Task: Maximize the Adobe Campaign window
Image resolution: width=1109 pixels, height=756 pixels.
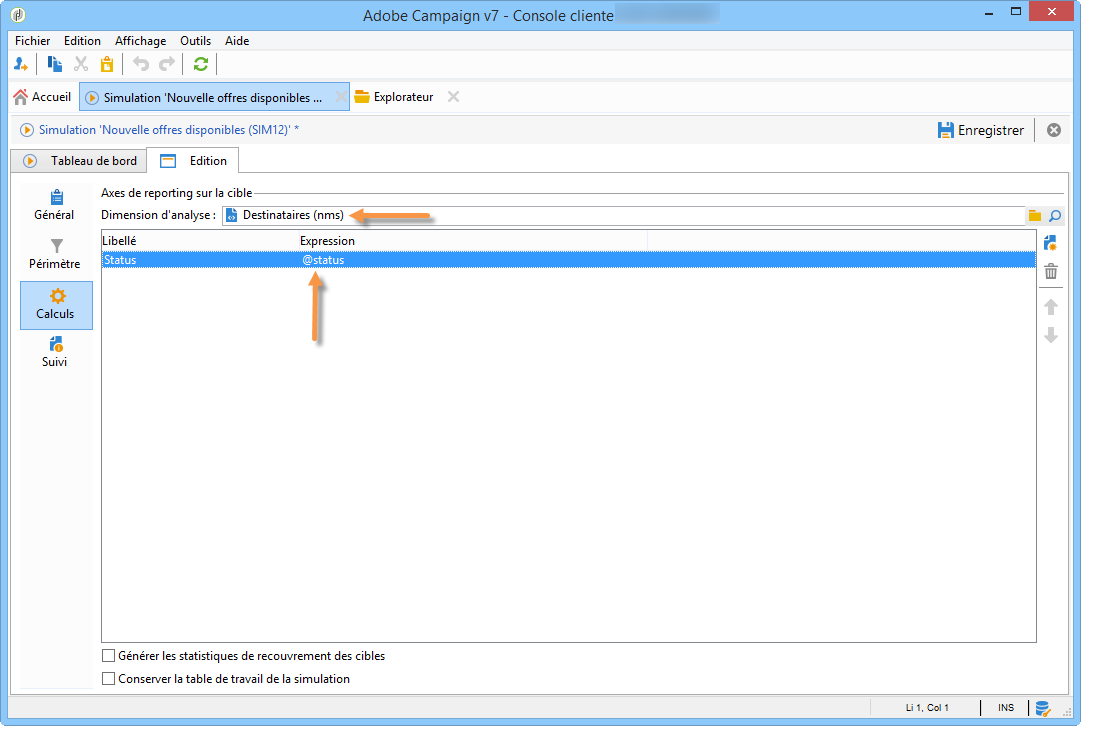Action: [x=1016, y=12]
